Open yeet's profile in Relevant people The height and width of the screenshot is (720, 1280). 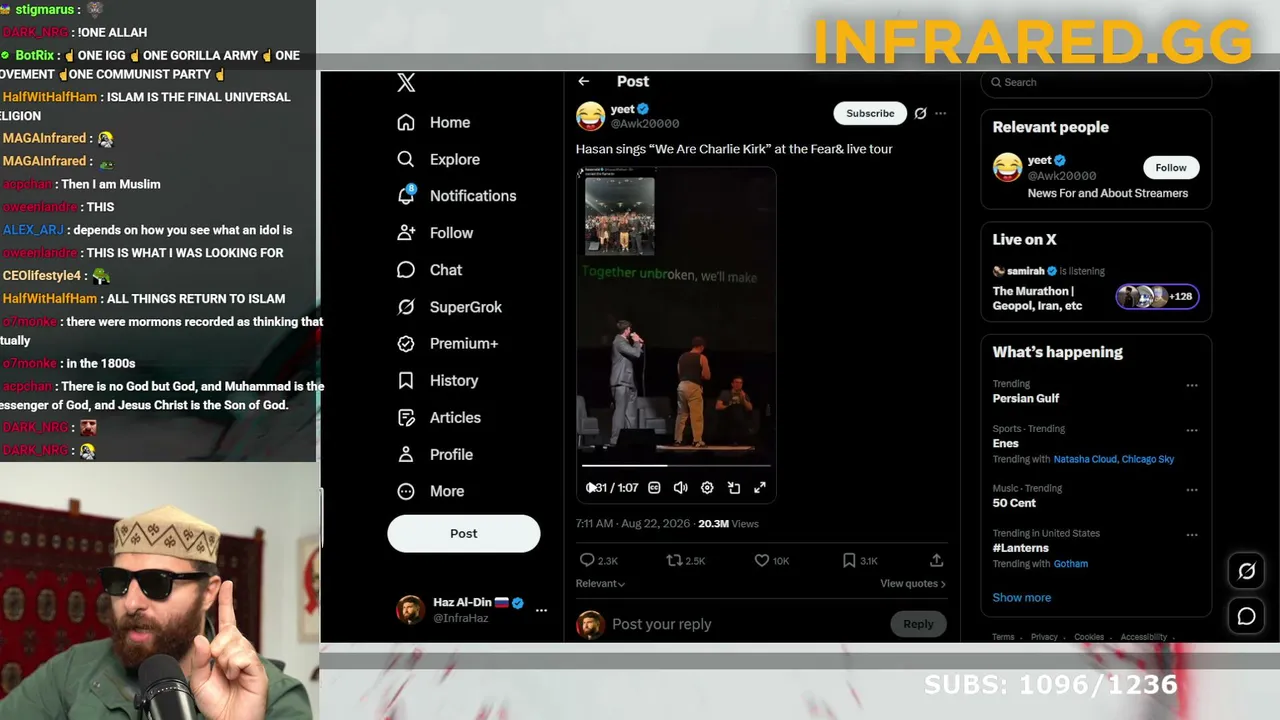1039,161
